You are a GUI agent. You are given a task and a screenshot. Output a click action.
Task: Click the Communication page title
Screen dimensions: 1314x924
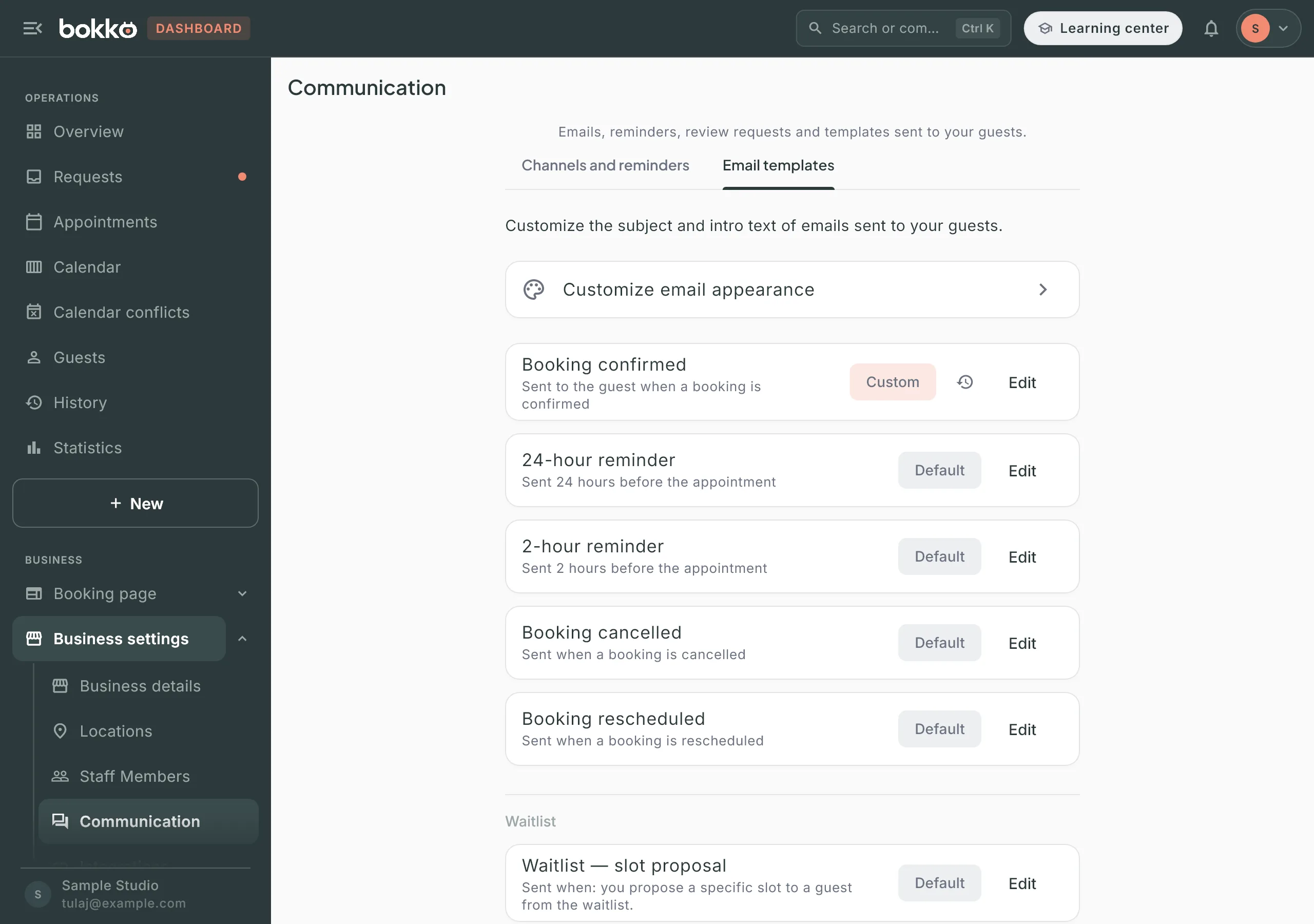[x=366, y=88]
